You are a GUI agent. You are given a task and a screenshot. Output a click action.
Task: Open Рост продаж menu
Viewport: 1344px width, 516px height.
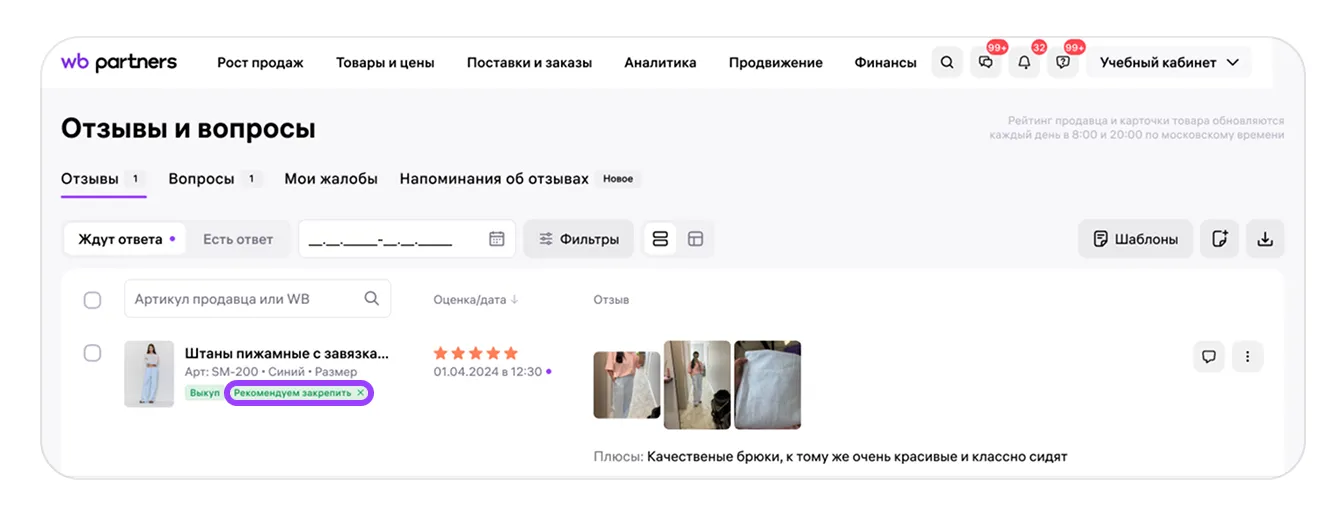pos(260,62)
